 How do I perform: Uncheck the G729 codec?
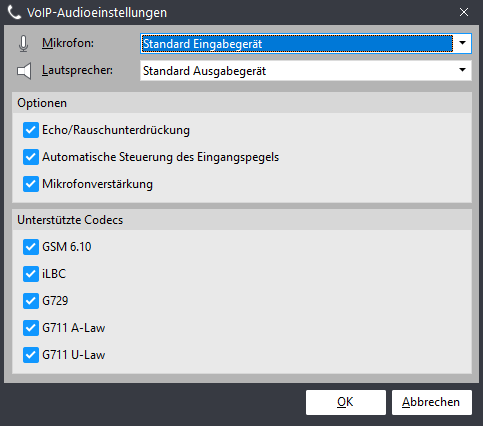[31, 301]
